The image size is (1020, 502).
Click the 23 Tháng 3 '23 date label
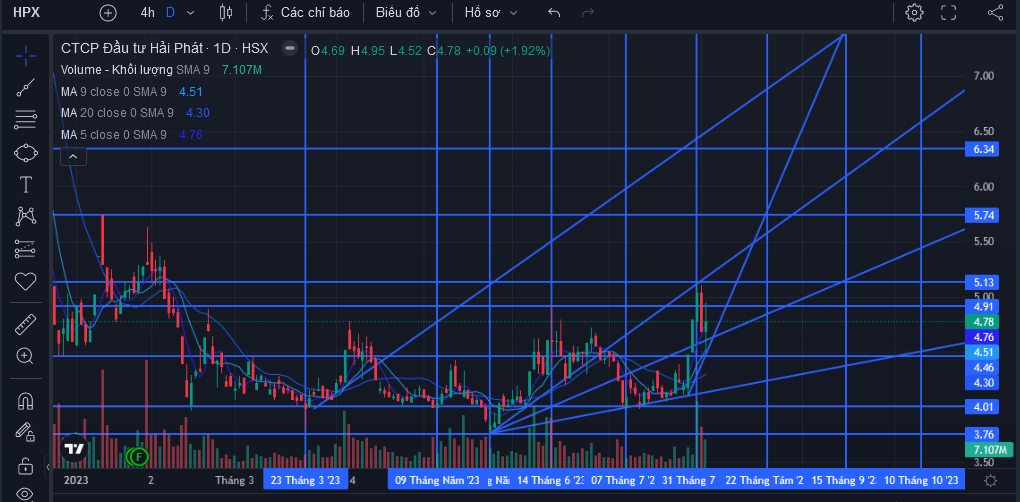pyautogui.click(x=306, y=481)
